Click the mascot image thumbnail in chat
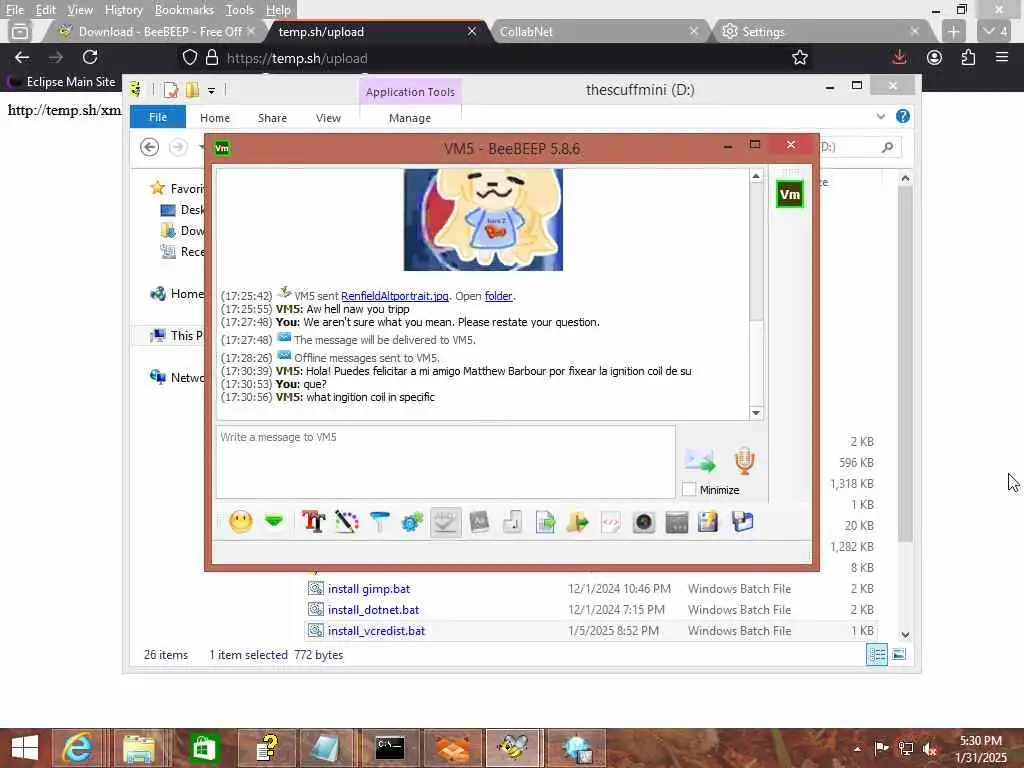The image size is (1024, 768). tap(483, 219)
